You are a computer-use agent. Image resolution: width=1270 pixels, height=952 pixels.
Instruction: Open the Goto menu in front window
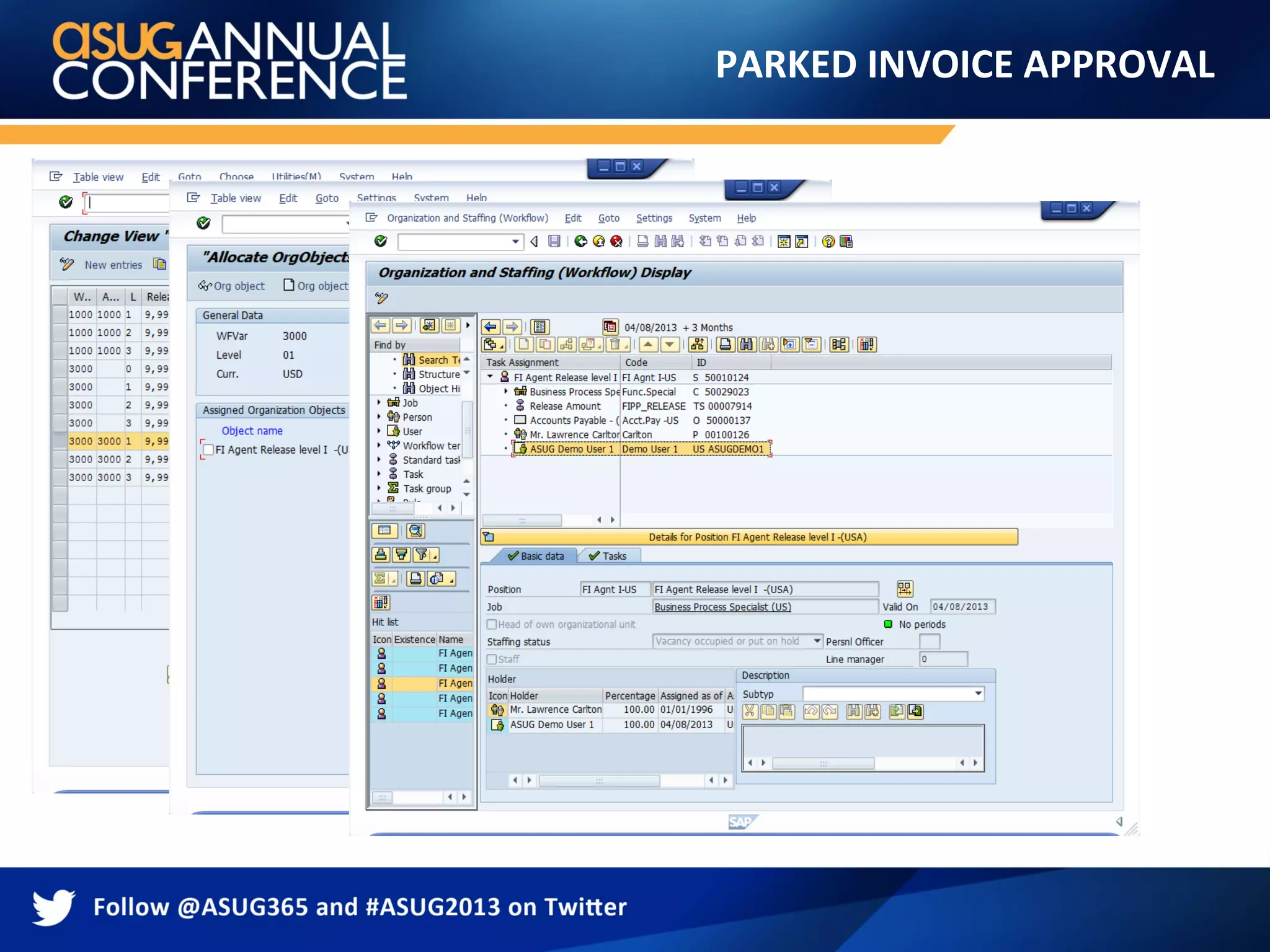pyautogui.click(x=609, y=218)
